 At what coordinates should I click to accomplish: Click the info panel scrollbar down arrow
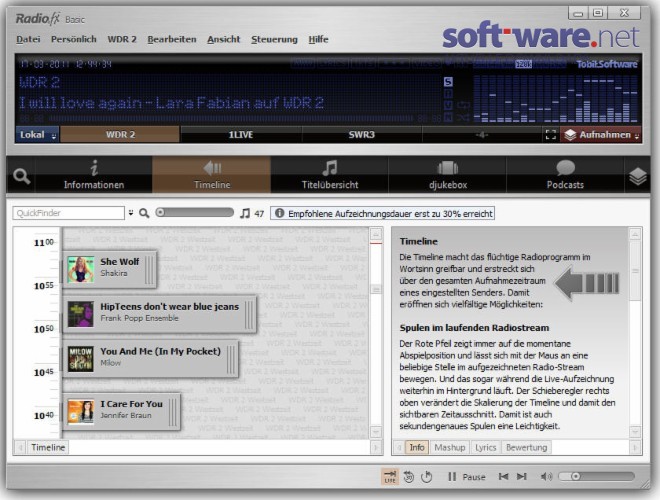pos(635,432)
